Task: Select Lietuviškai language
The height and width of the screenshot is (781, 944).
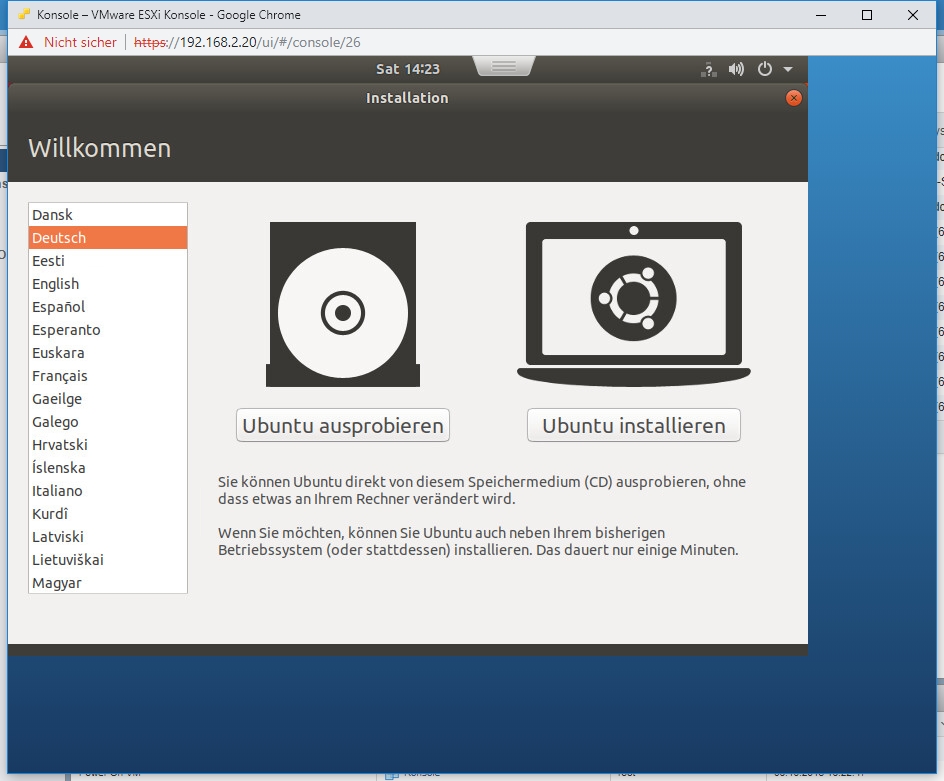Action: [x=108, y=560]
